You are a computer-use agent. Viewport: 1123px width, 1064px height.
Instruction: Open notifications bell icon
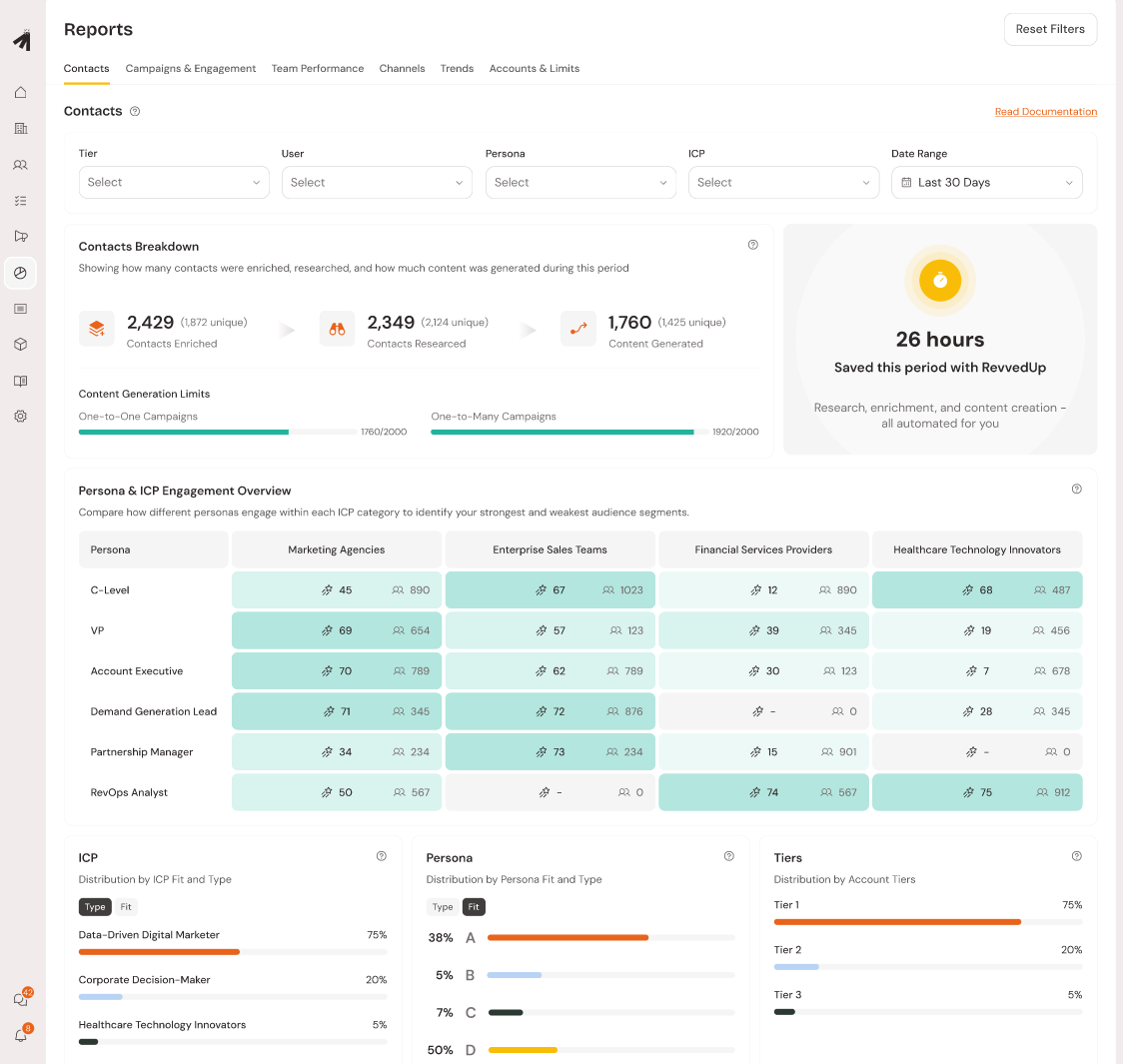tap(20, 1035)
